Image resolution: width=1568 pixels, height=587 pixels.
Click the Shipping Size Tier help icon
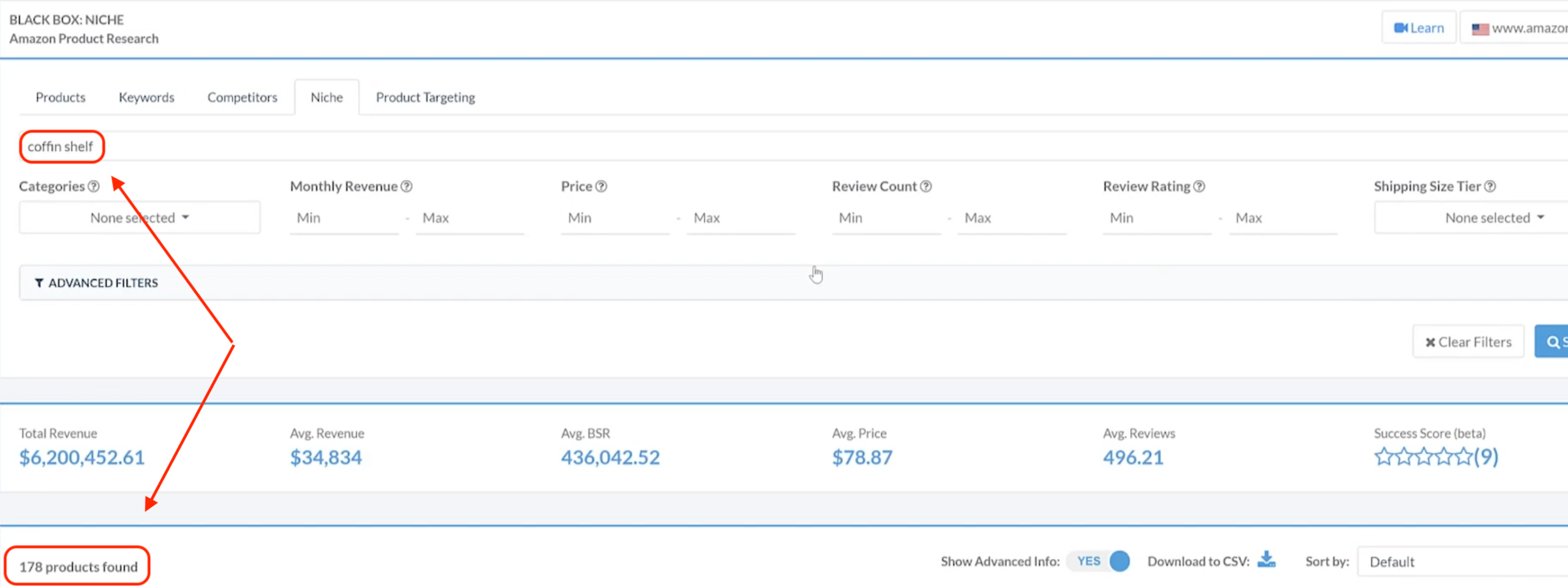[1490, 186]
